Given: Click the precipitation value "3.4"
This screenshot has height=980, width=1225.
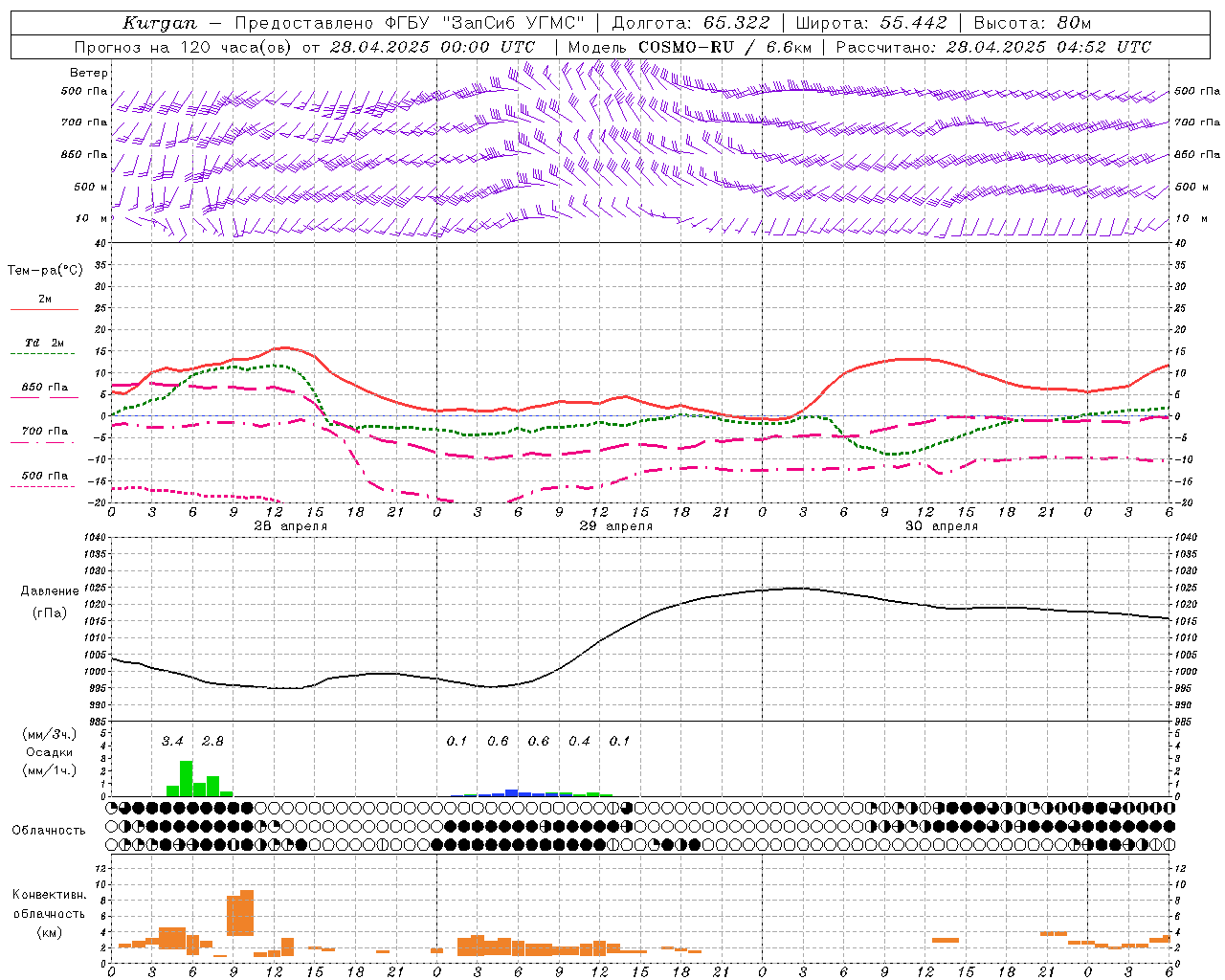Looking at the screenshot, I should pos(172,741).
